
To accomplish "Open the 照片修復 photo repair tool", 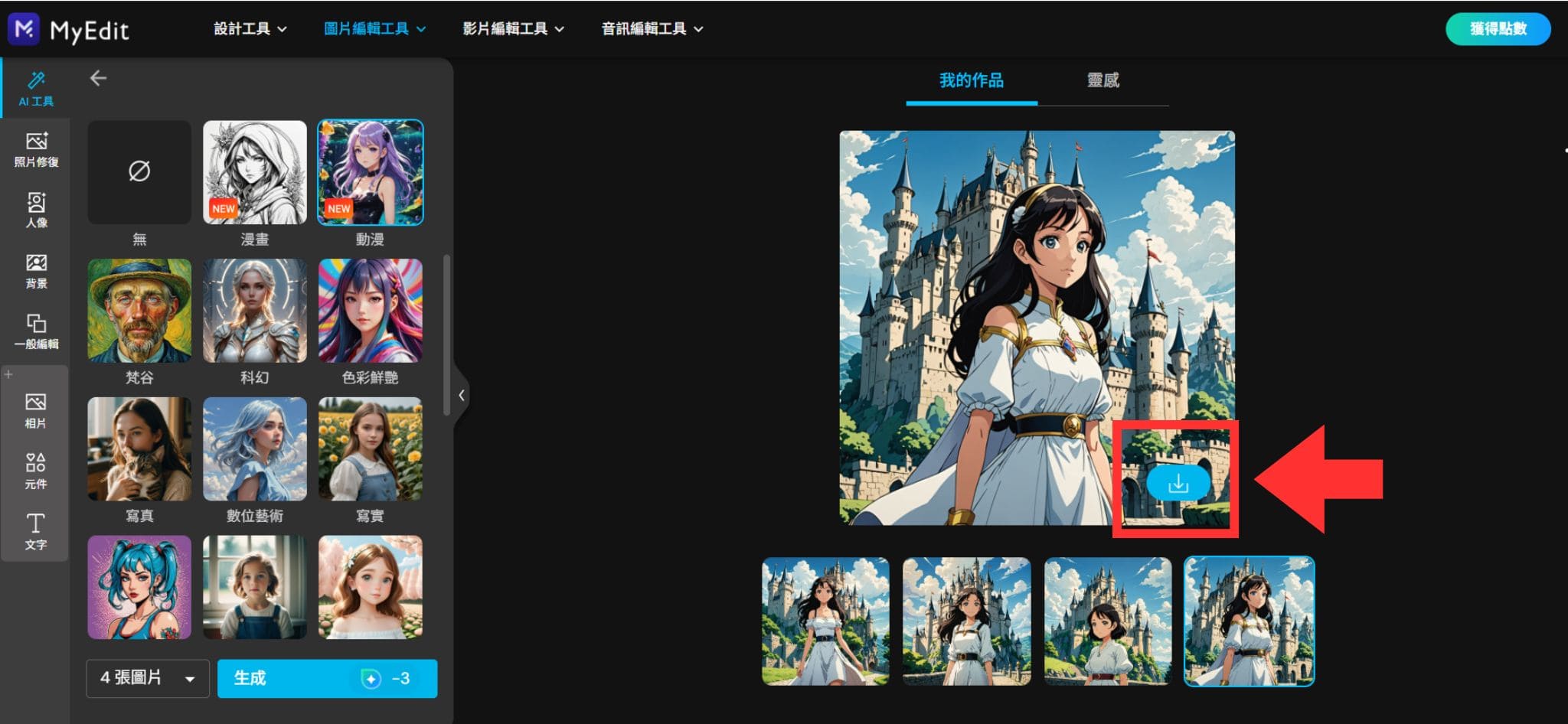I will (36, 149).
